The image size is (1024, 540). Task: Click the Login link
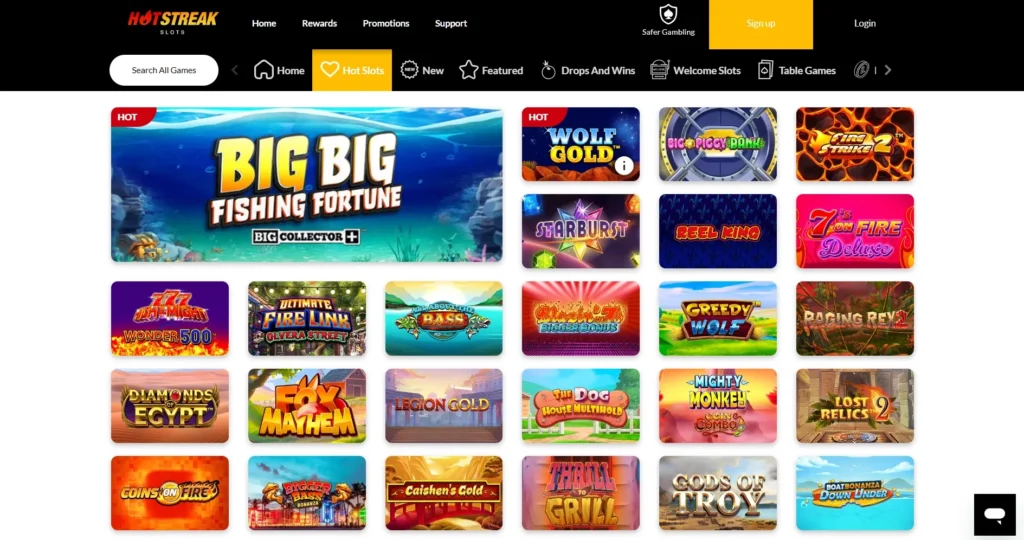865,23
